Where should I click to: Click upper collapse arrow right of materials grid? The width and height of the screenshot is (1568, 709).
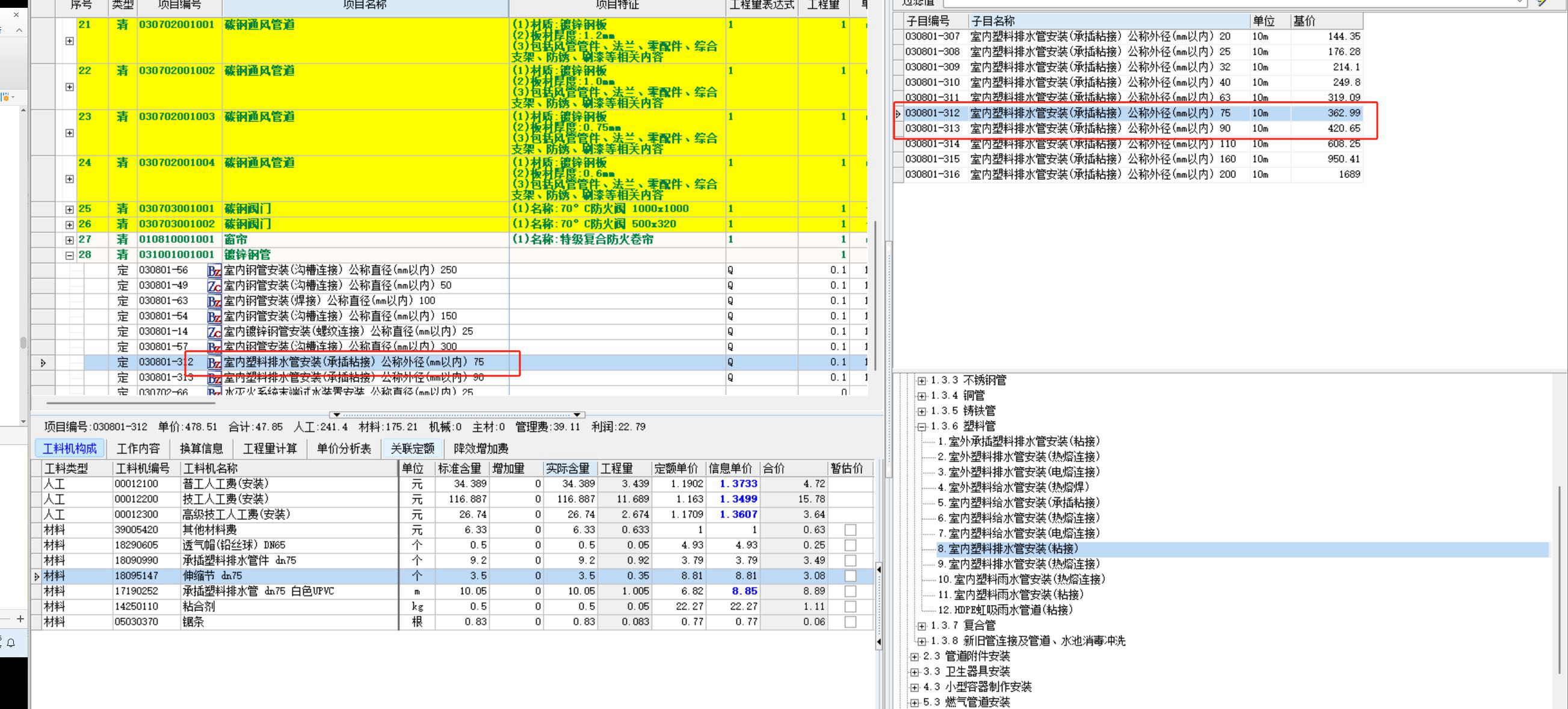coord(878,569)
